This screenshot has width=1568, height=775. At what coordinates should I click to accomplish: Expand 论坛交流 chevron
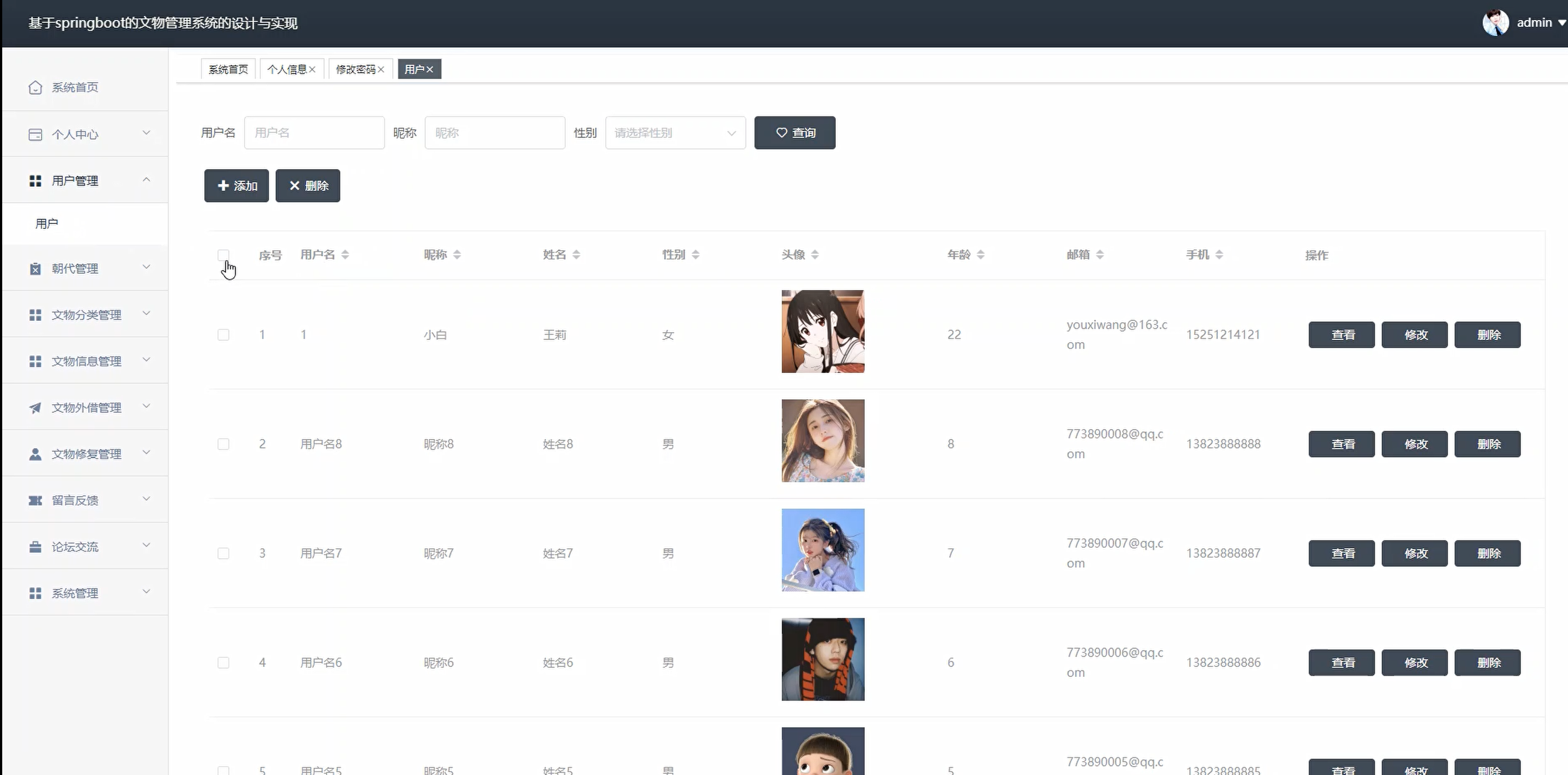pyautogui.click(x=146, y=545)
